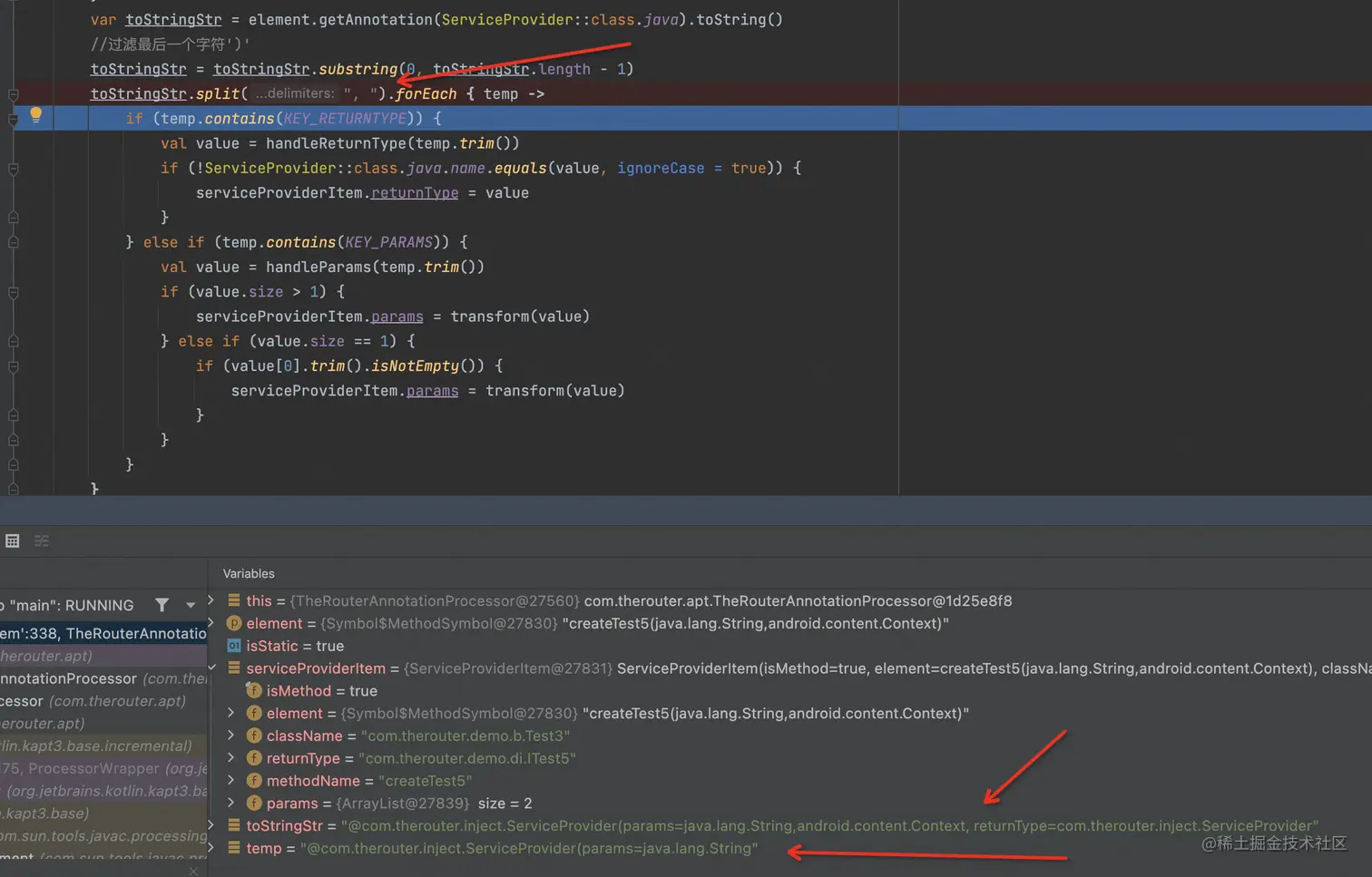The image size is (1372, 877).
Task: Click the 'substring' call in the editor
Action: 358,69
